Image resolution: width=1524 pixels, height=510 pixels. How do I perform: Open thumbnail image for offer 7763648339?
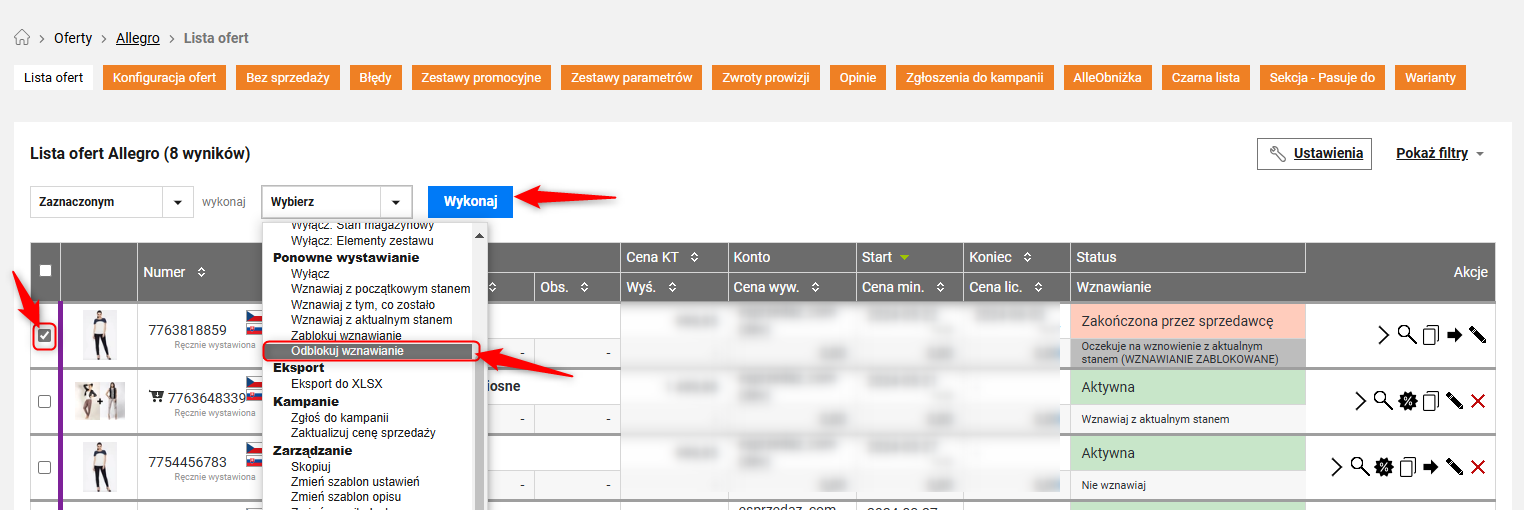(x=100, y=401)
